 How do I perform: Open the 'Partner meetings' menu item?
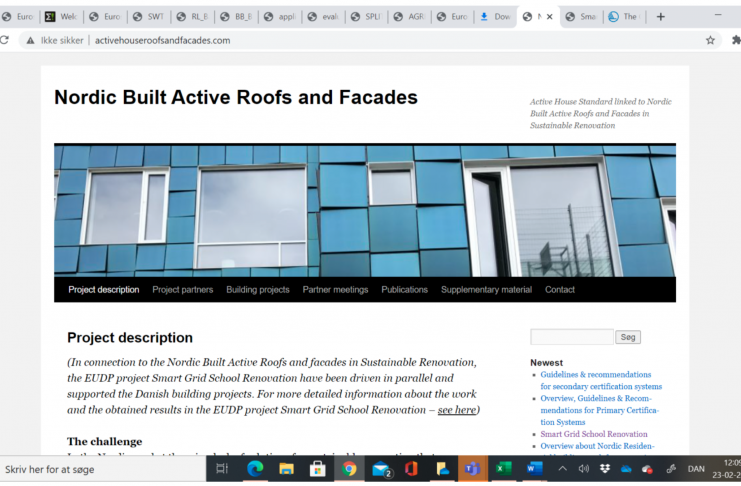tap(335, 290)
